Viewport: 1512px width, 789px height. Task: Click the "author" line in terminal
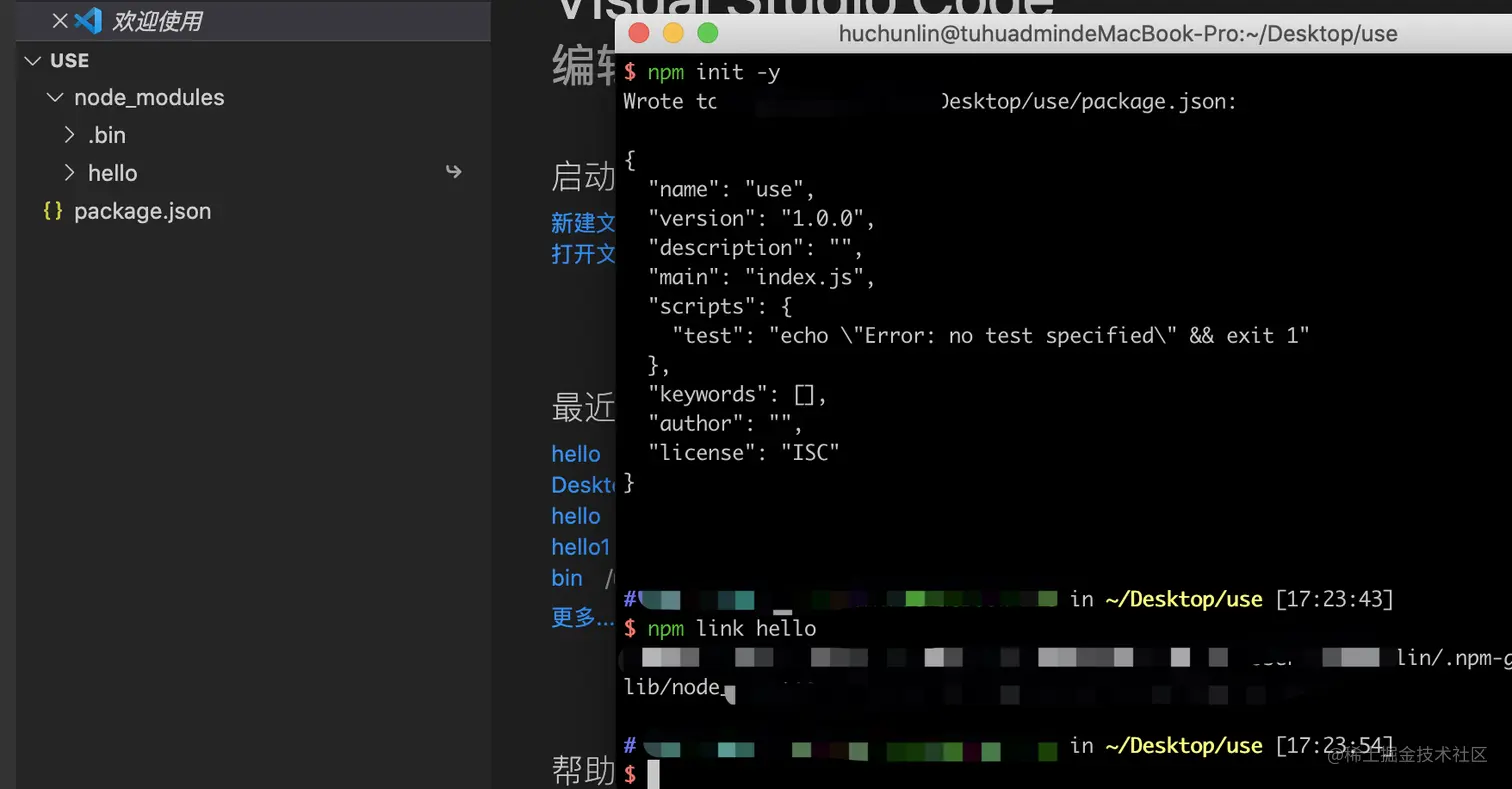click(726, 424)
